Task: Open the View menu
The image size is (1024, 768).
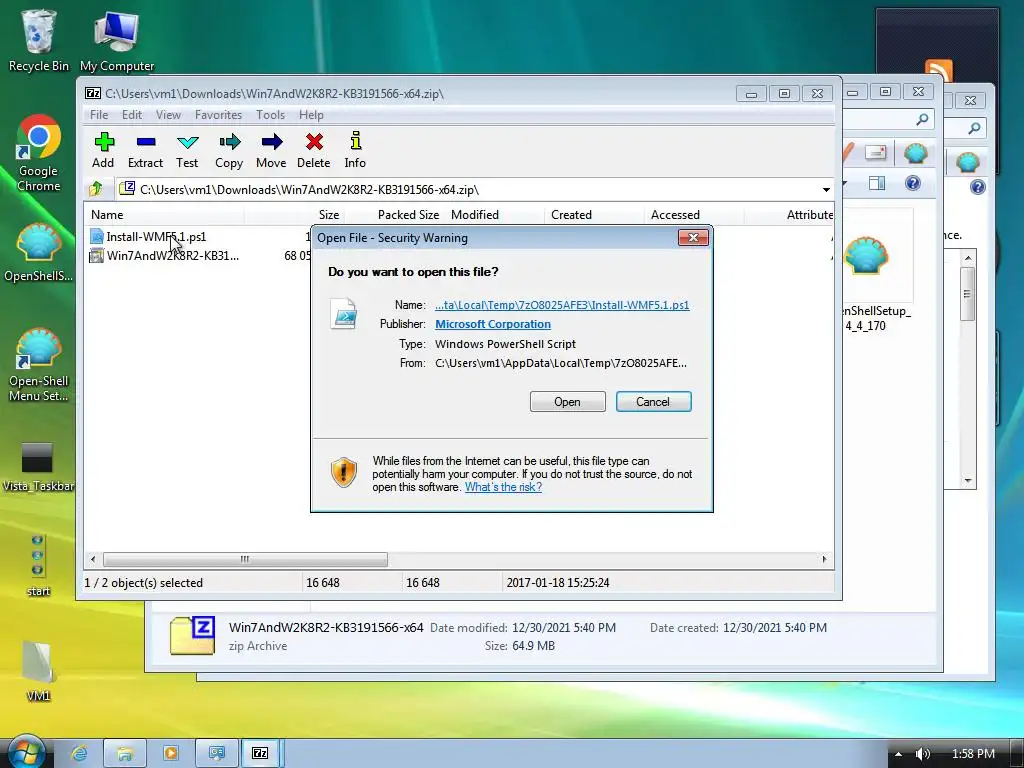Action: [168, 115]
